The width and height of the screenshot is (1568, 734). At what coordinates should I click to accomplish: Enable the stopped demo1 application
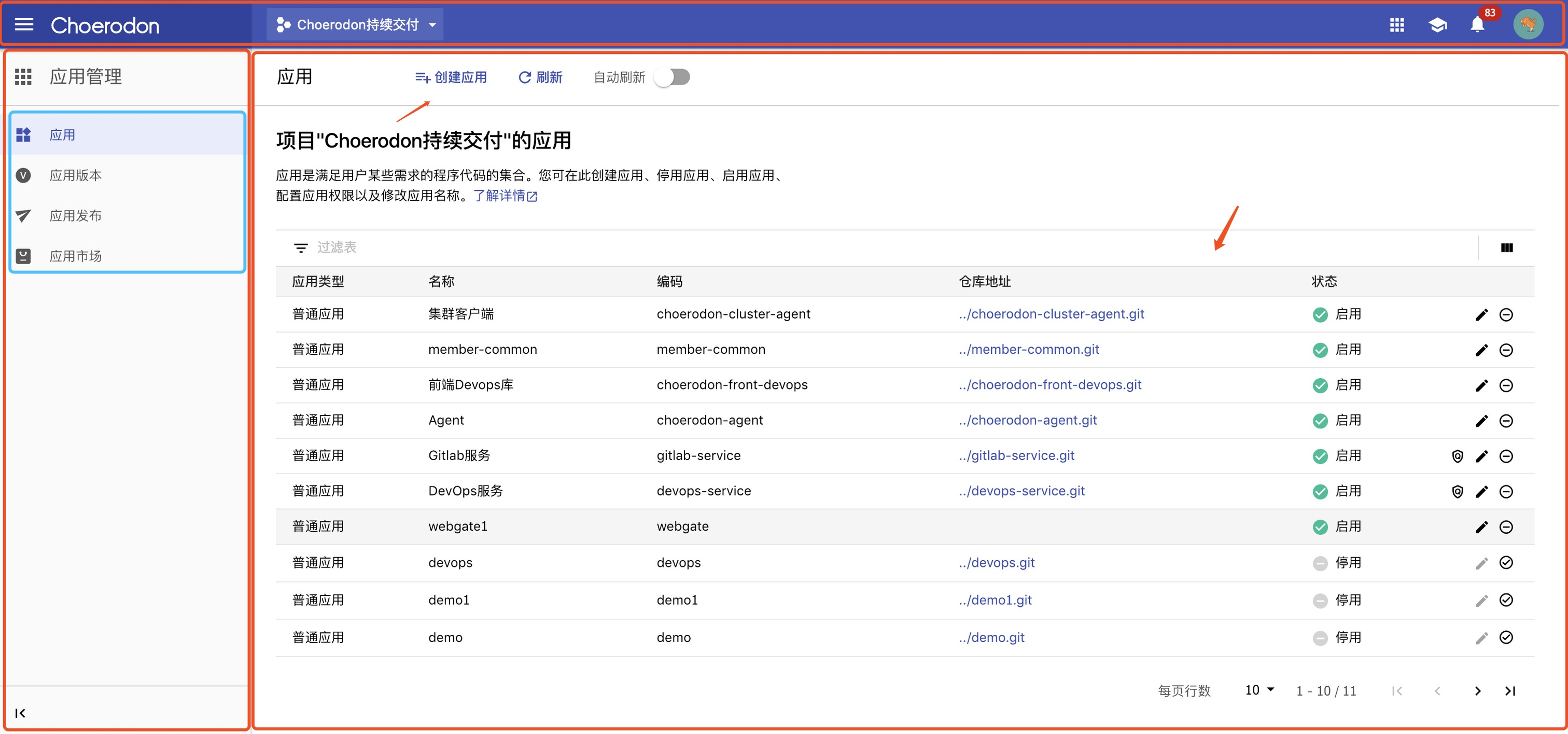(x=1506, y=600)
